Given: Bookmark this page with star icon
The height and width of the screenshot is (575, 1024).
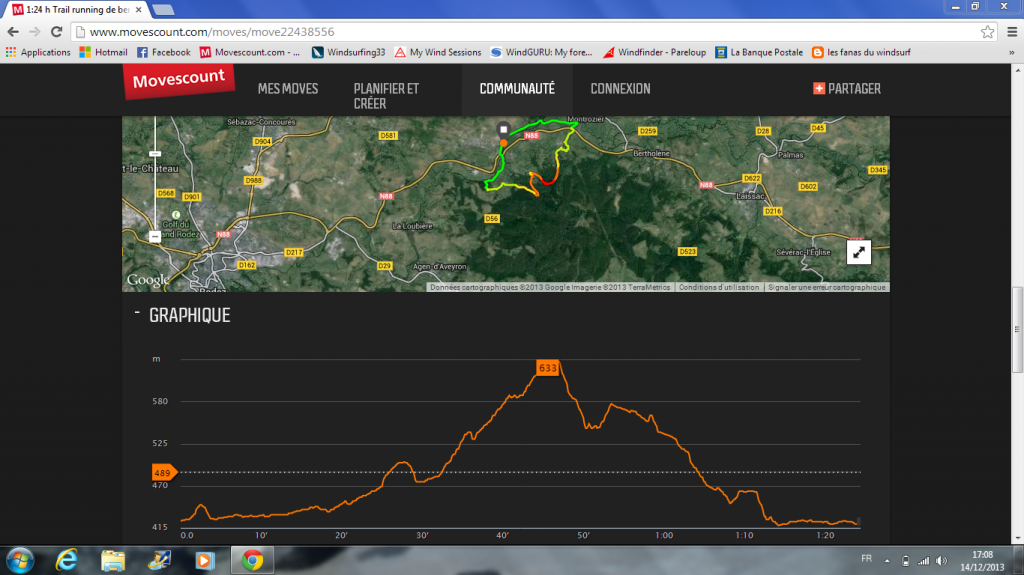Looking at the screenshot, I should 987,31.
